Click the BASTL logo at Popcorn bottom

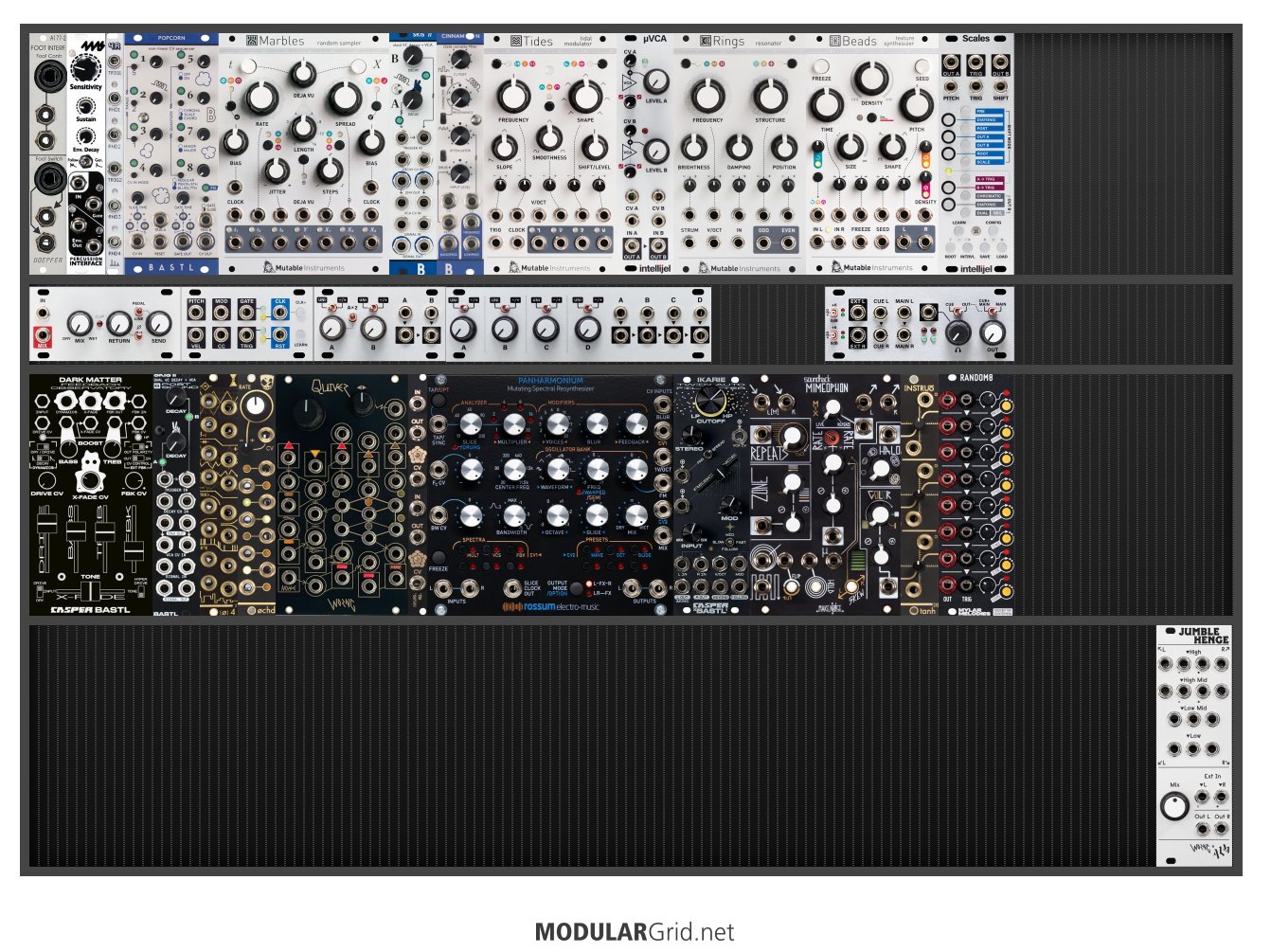coord(170,268)
